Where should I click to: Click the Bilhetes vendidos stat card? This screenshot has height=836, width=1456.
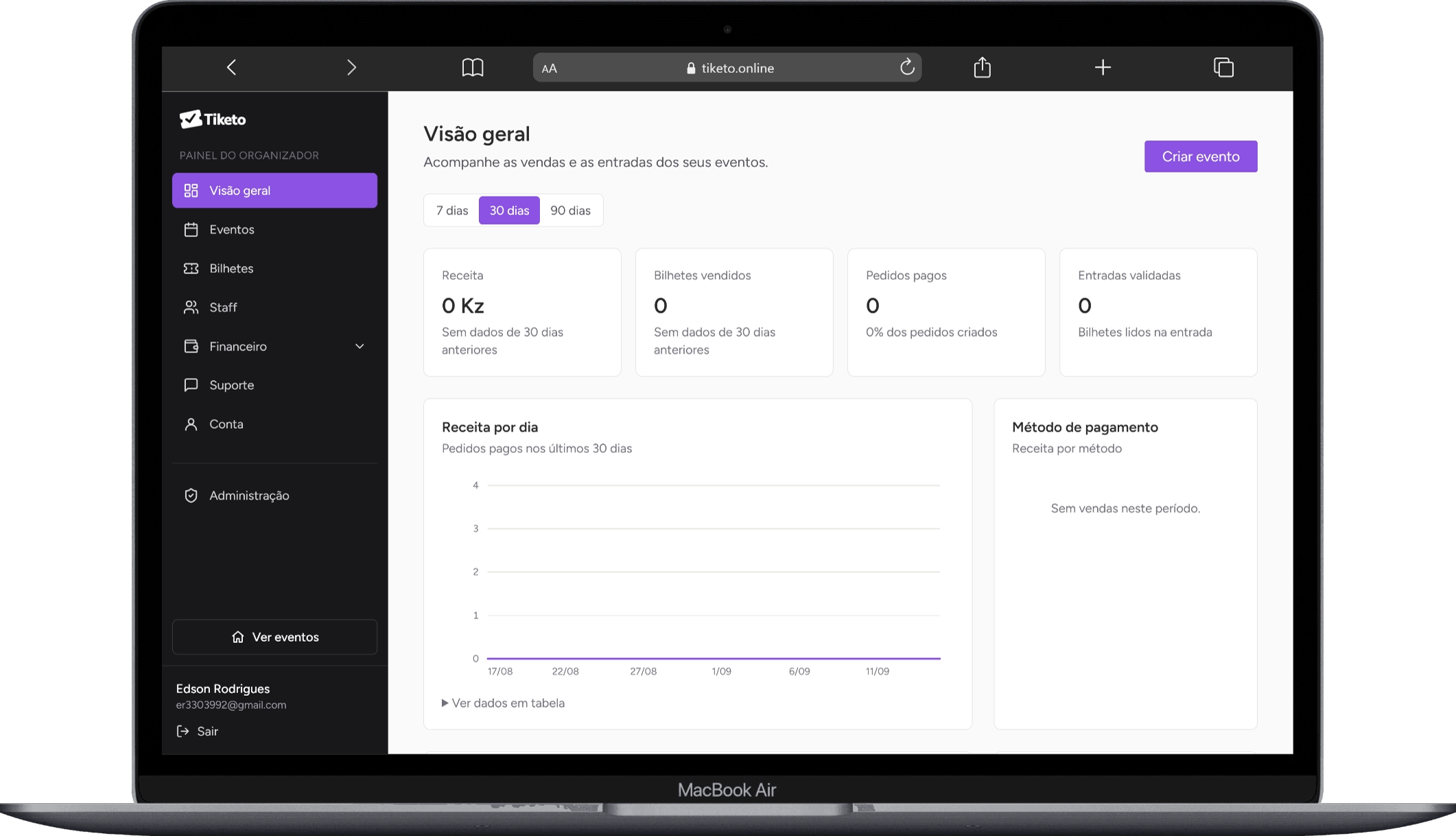pos(734,312)
